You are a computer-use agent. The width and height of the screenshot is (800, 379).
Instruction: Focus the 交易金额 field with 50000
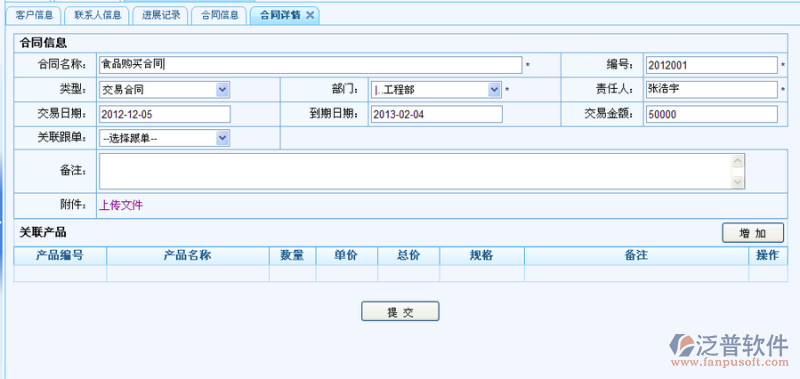point(711,114)
